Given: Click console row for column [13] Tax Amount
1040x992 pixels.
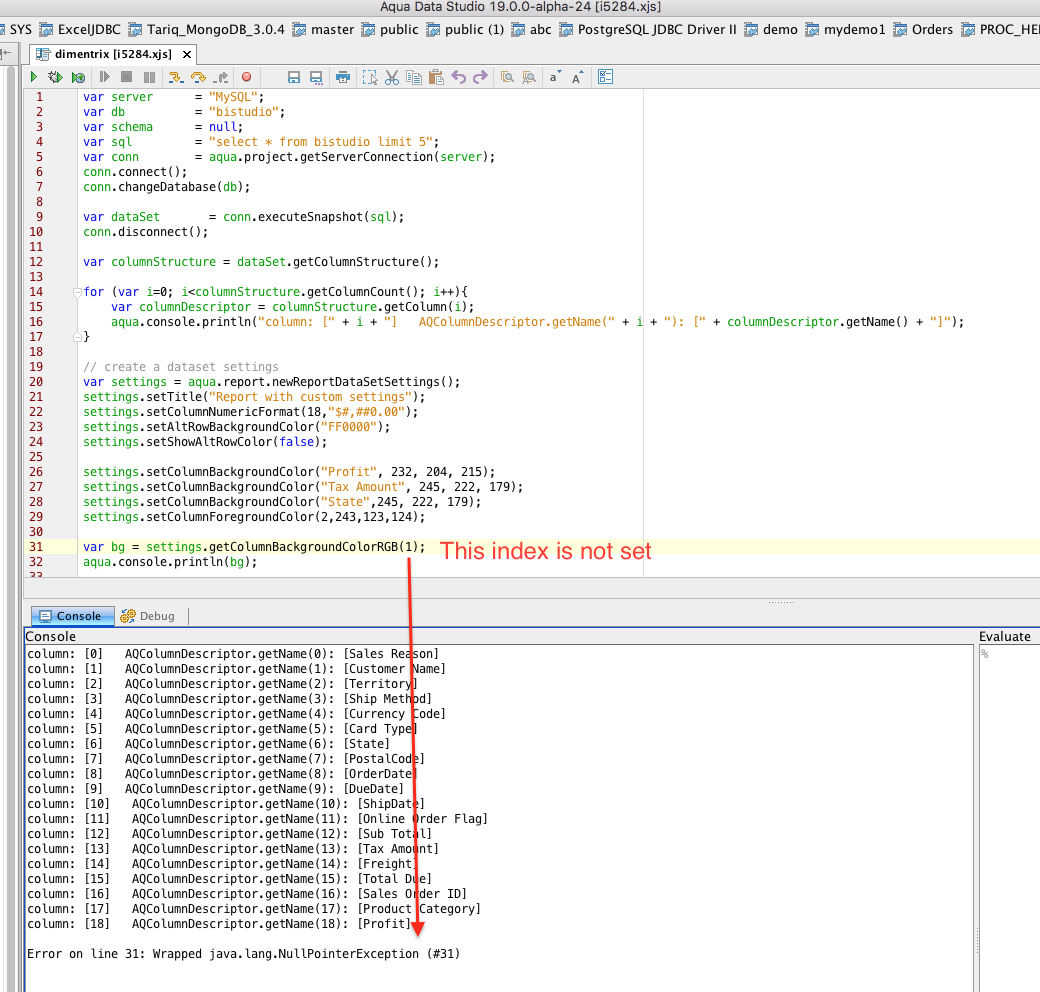Looking at the screenshot, I should tap(233, 849).
